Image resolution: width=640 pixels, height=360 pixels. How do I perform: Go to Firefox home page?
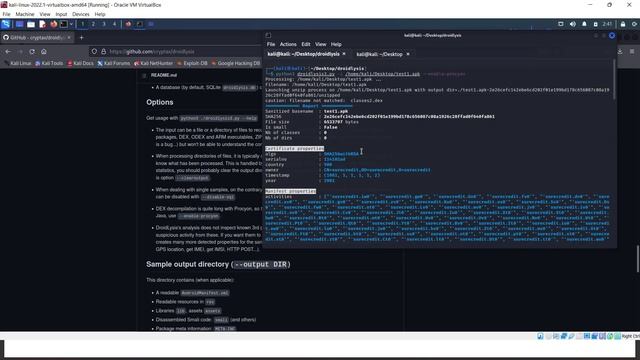point(44,51)
